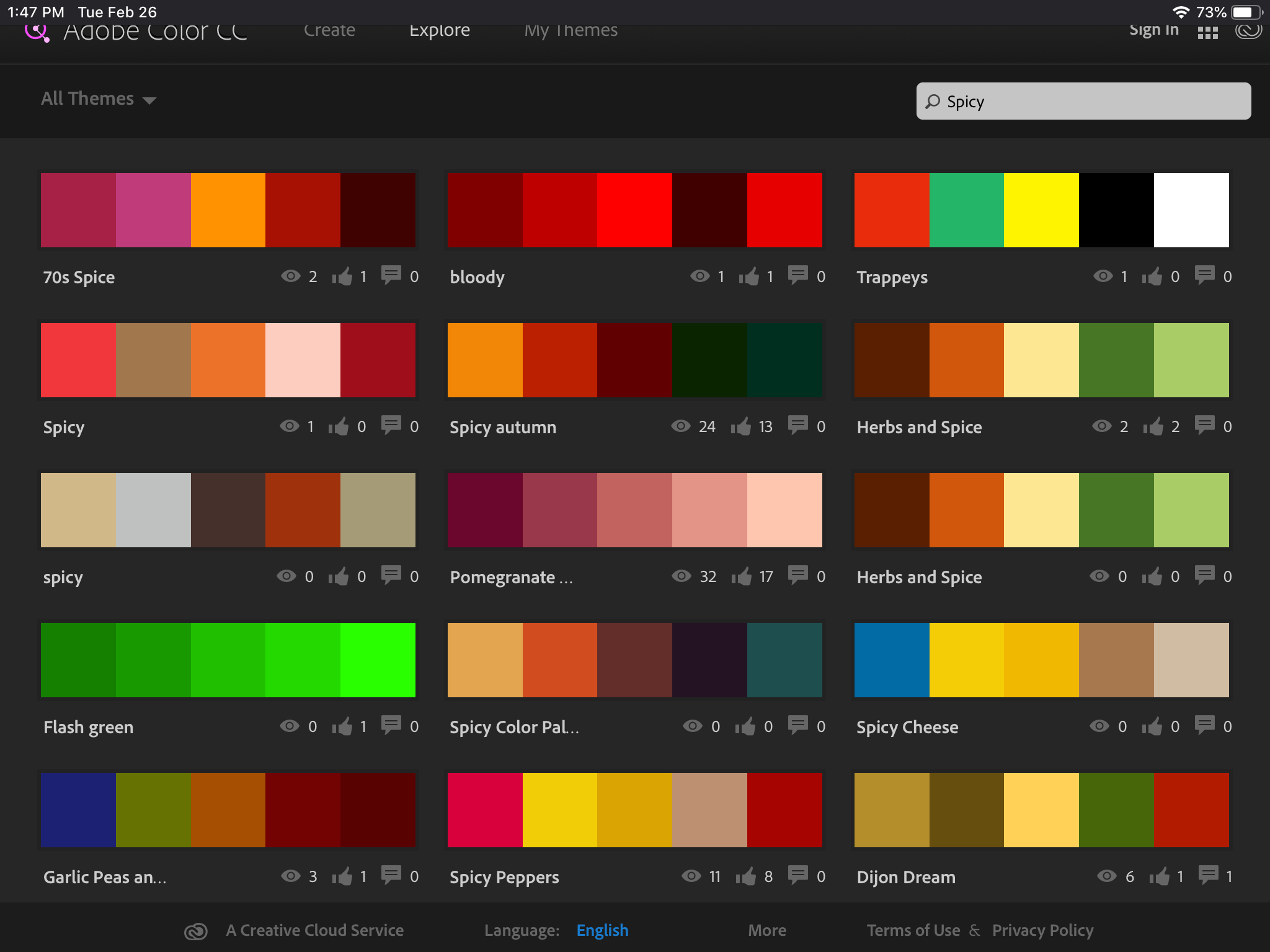This screenshot has width=1270, height=952.
Task: Open Privacy Policy link
Action: 1042,930
